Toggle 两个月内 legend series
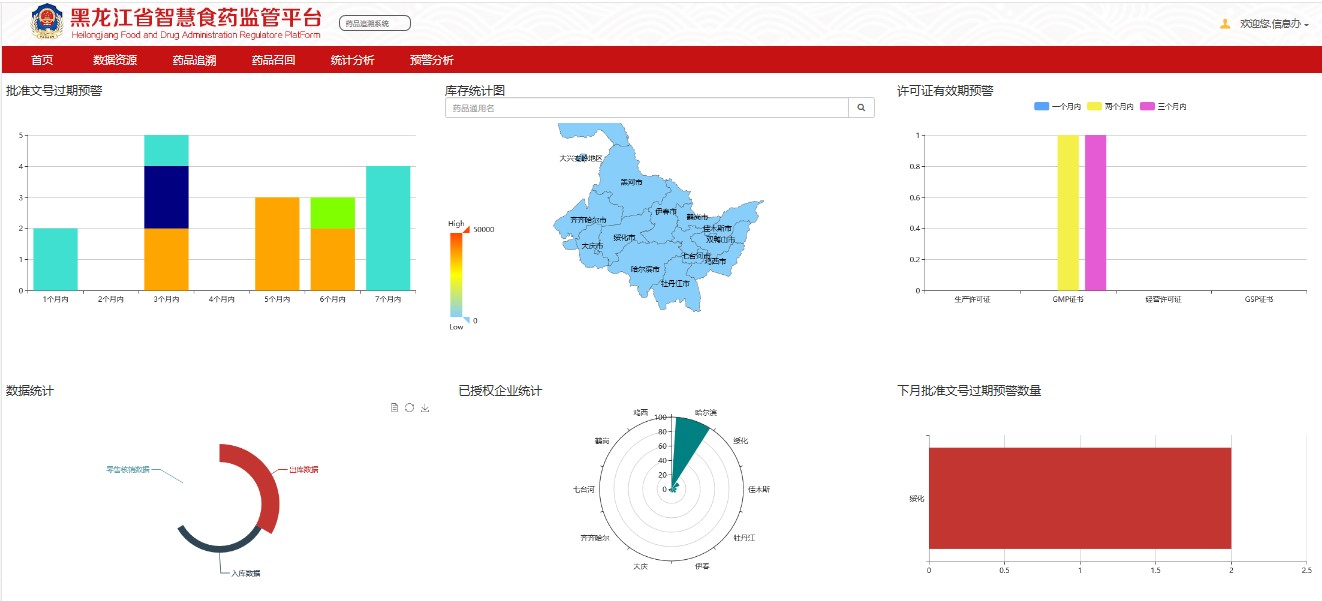 [1110, 106]
